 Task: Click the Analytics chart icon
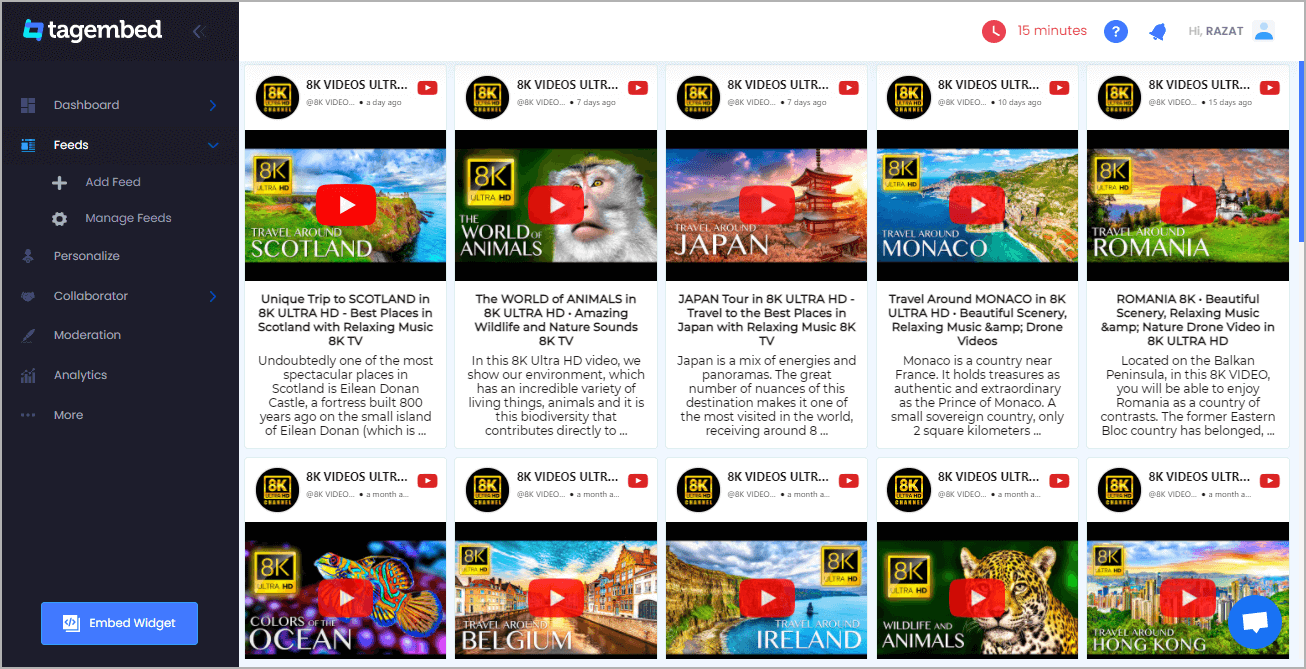[28, 376]
